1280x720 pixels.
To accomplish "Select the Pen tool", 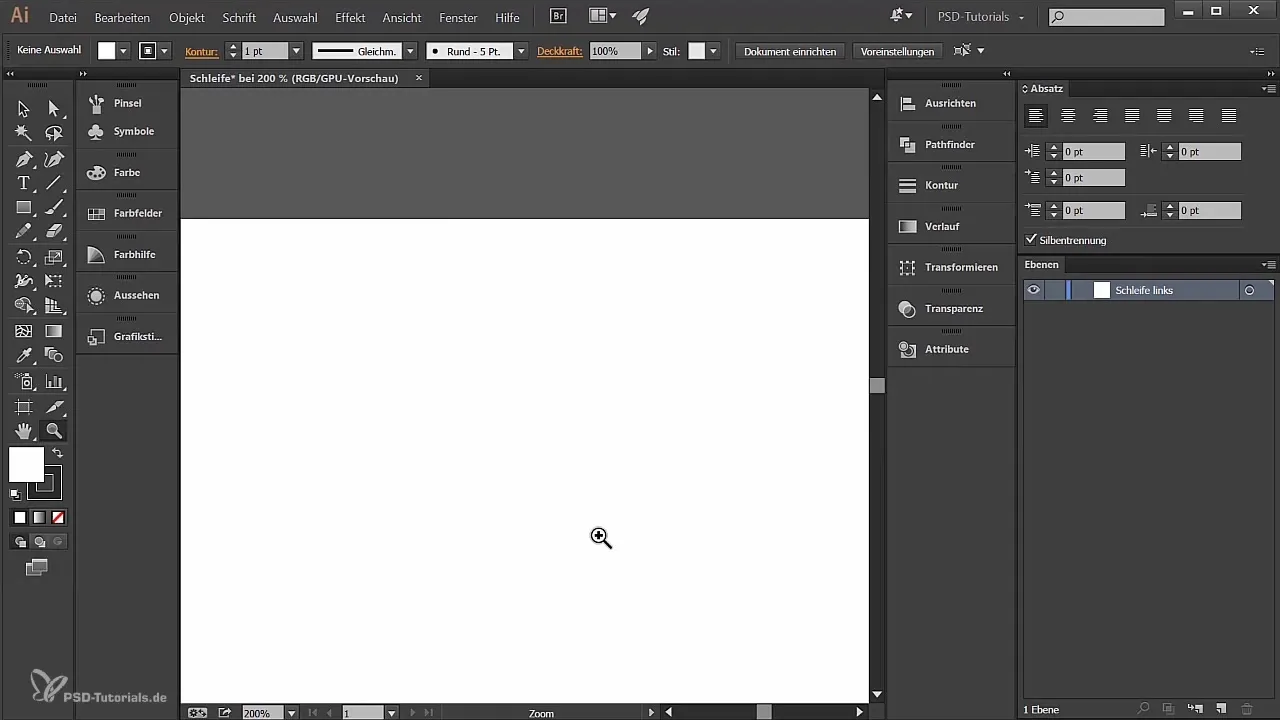I will (23, 159).
